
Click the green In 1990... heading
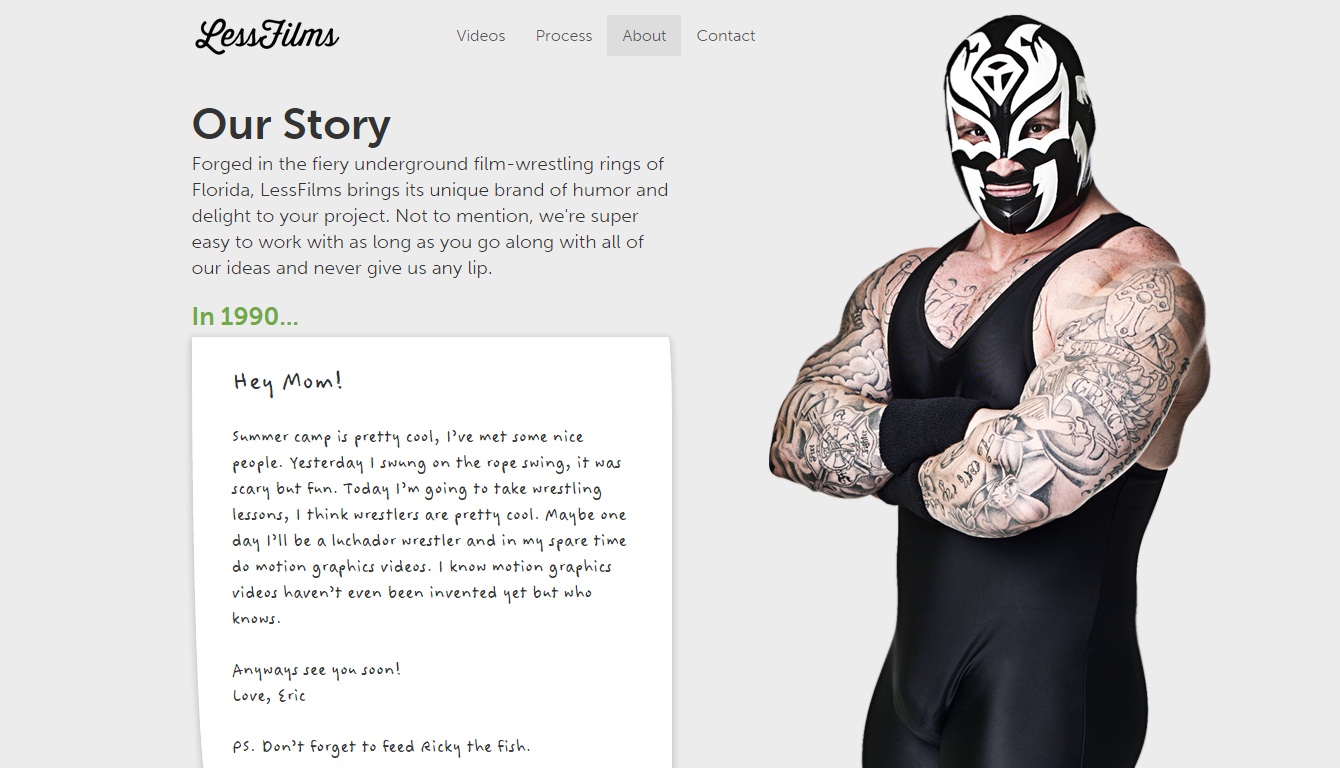tap(245, 316)
